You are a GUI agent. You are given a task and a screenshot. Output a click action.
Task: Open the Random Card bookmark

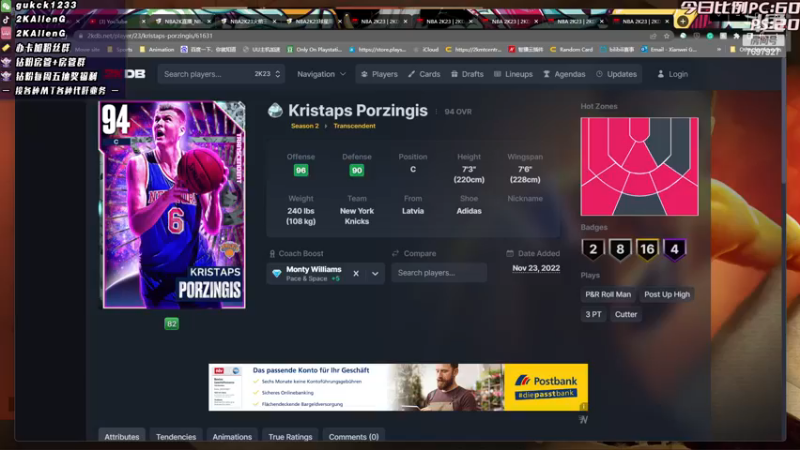point(571,49)
